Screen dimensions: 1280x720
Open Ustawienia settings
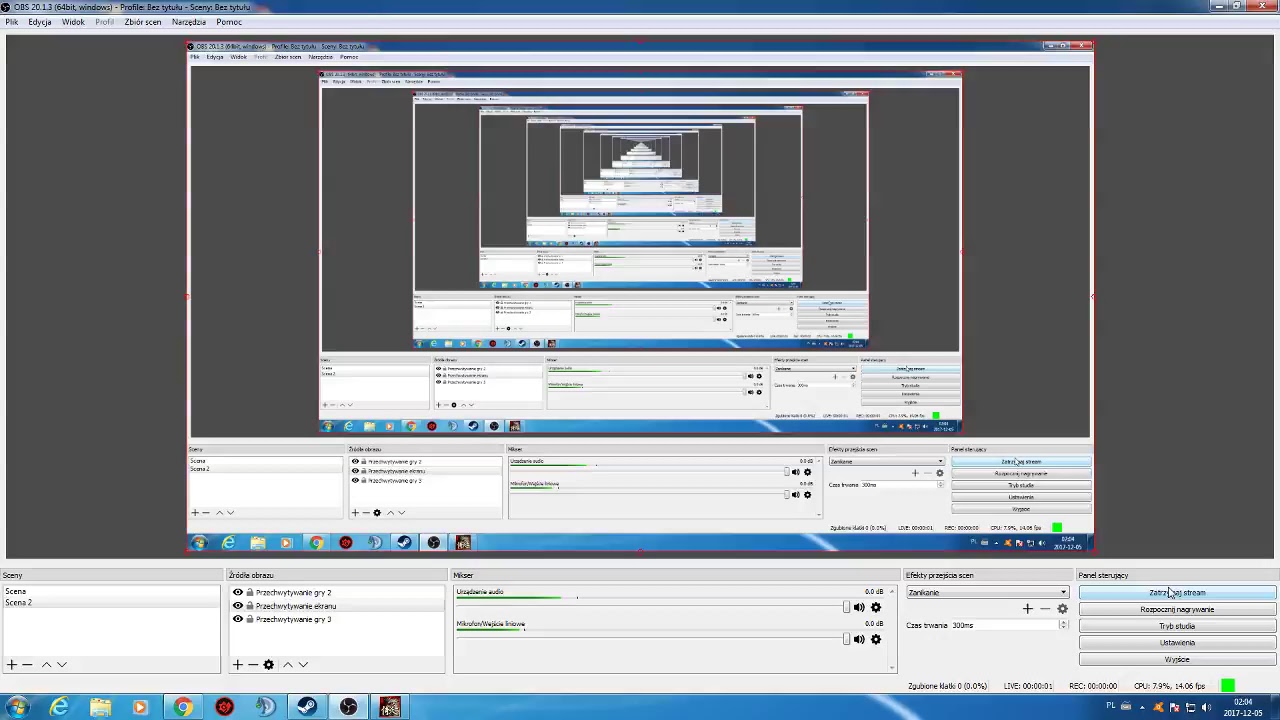point(1177,643)
